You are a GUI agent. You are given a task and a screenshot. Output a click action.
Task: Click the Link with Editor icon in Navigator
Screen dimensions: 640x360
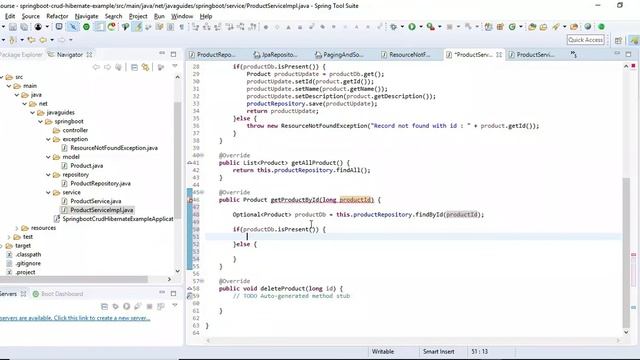click(x=145, y=67)
